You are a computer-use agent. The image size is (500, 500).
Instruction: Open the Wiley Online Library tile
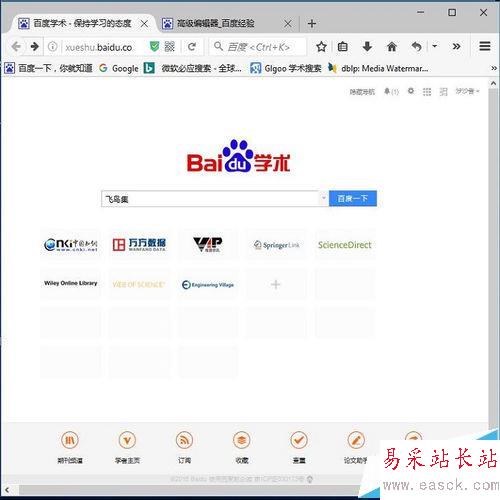tap(70, 284)
